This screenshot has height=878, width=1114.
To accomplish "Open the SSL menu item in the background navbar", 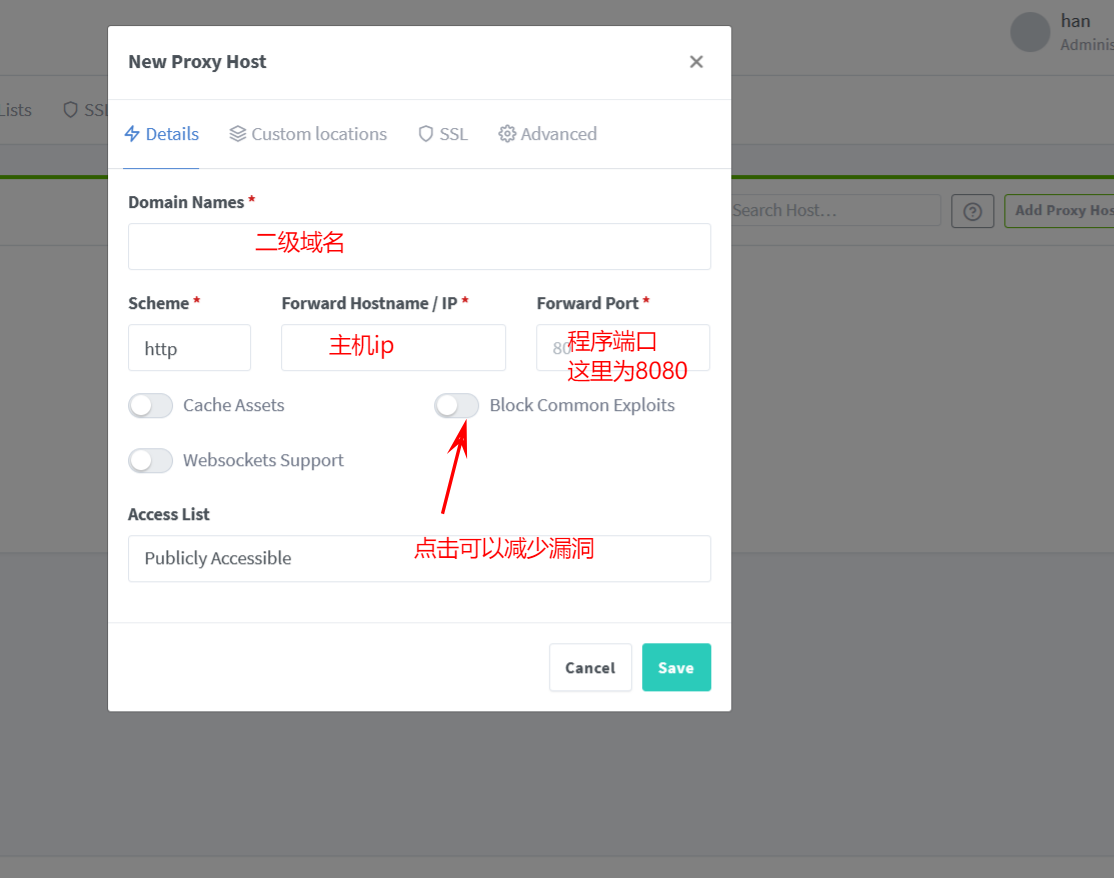I will 86,110.
